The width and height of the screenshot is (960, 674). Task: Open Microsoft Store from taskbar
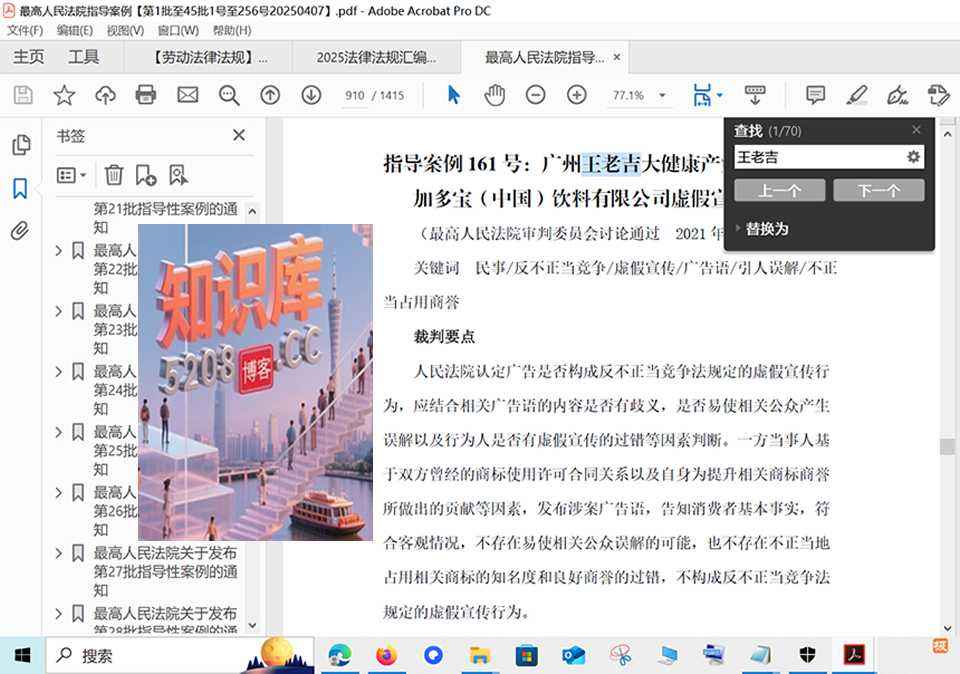tap(527, 656)
